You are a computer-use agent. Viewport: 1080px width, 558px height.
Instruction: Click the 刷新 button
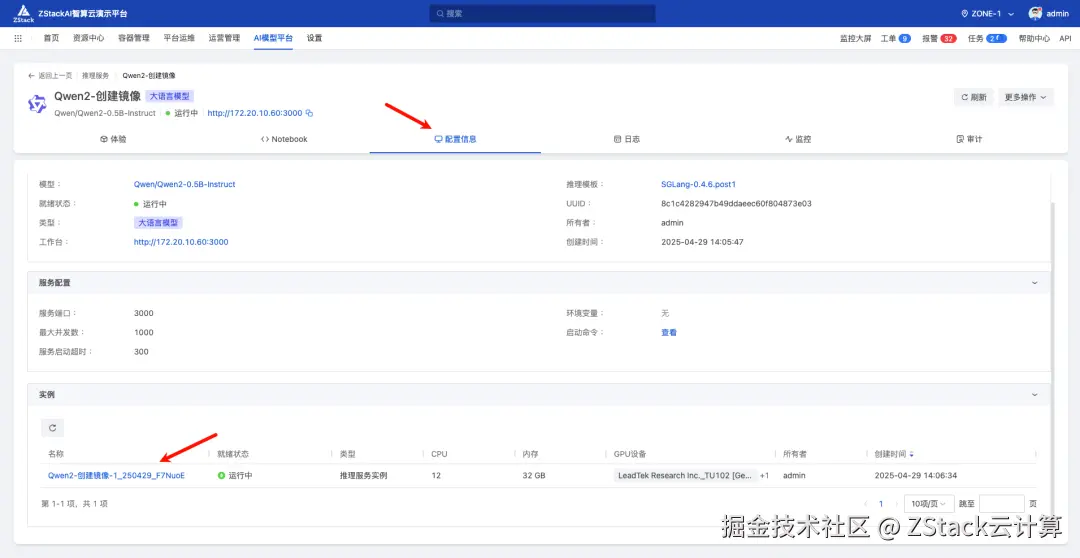973,97
